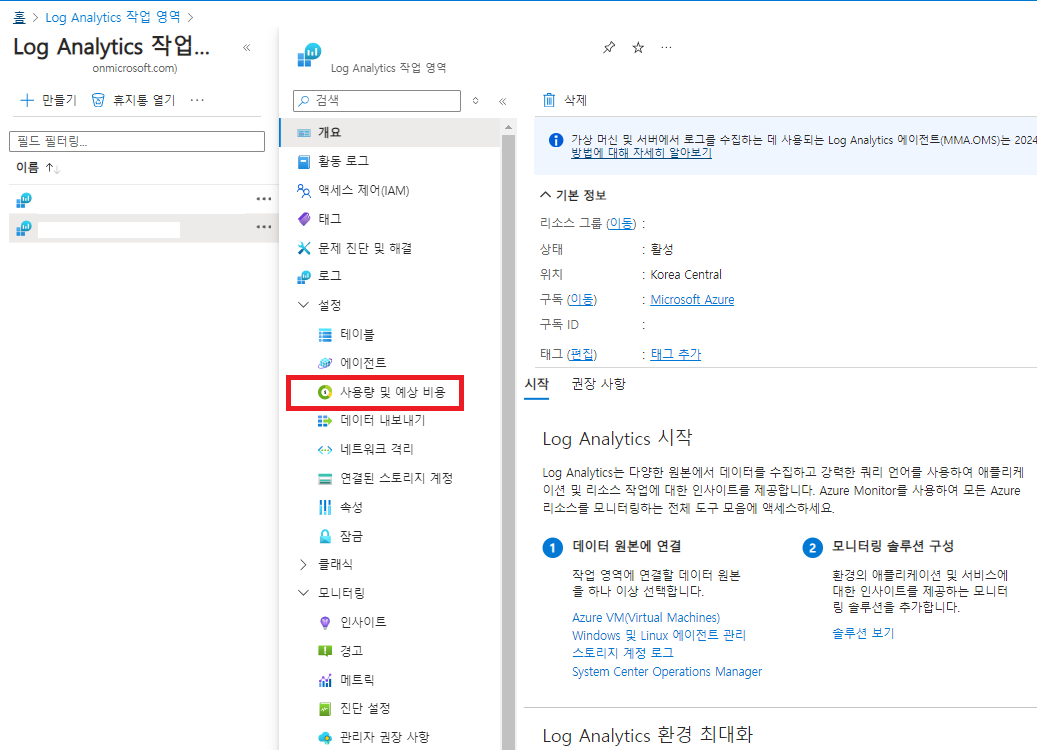
Task: Mark workspace as favorite with the star icon
Action: pyautogui.click(x=638, y=48)
